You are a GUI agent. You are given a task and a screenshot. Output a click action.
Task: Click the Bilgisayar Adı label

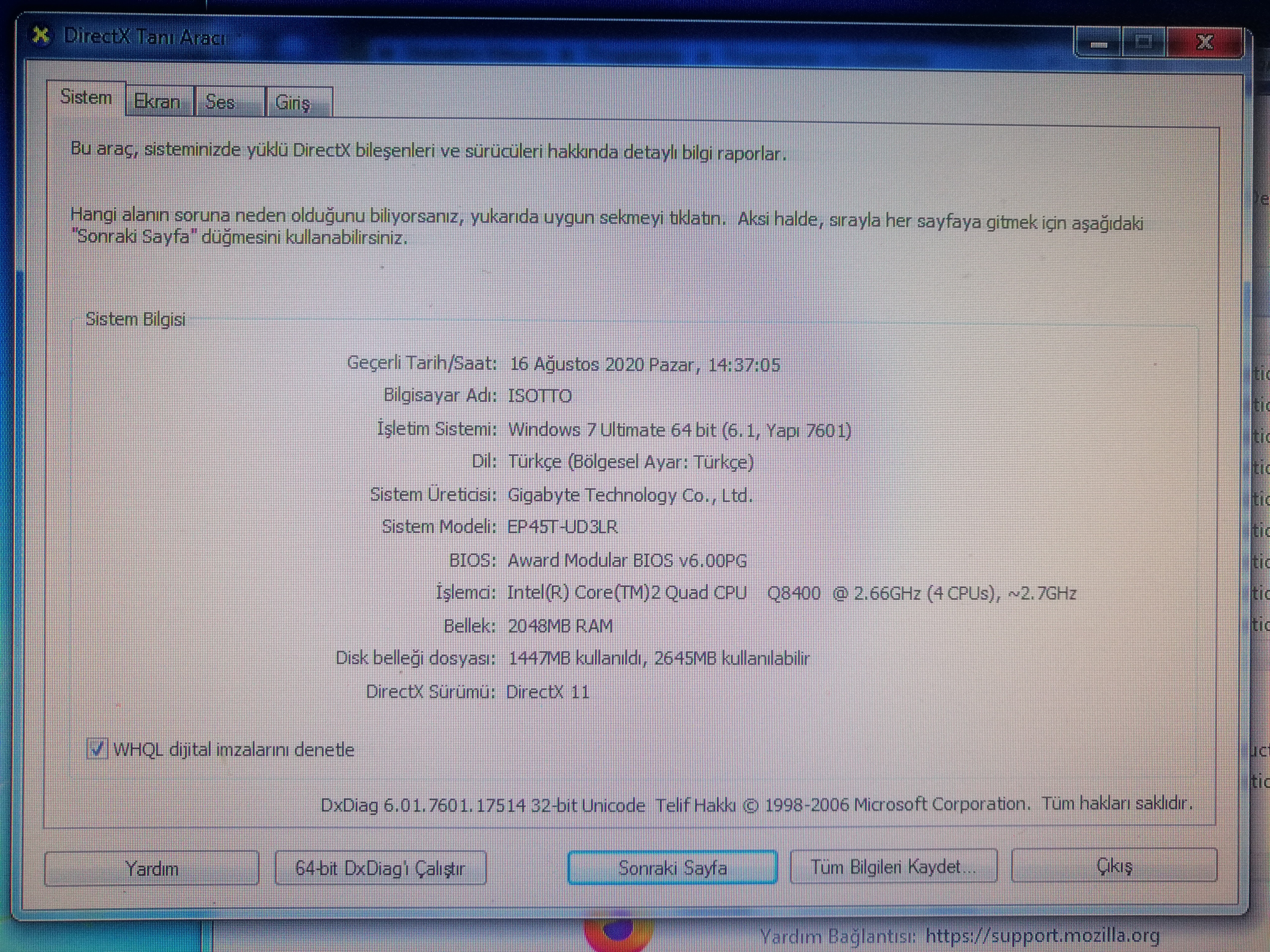click(x=440, y=395)
